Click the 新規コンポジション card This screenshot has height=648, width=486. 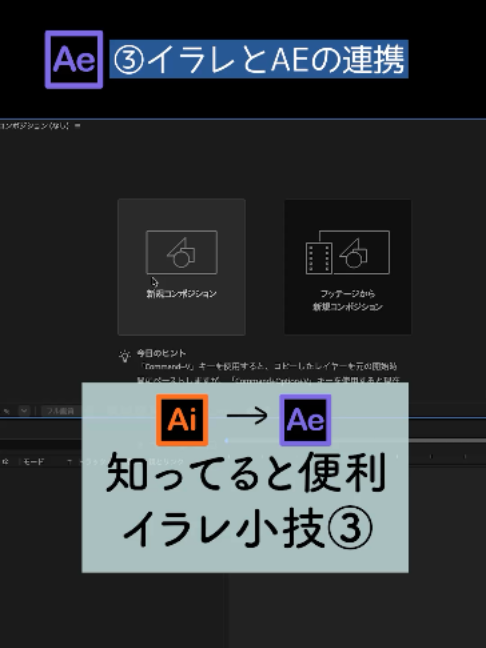pos(181,267)
